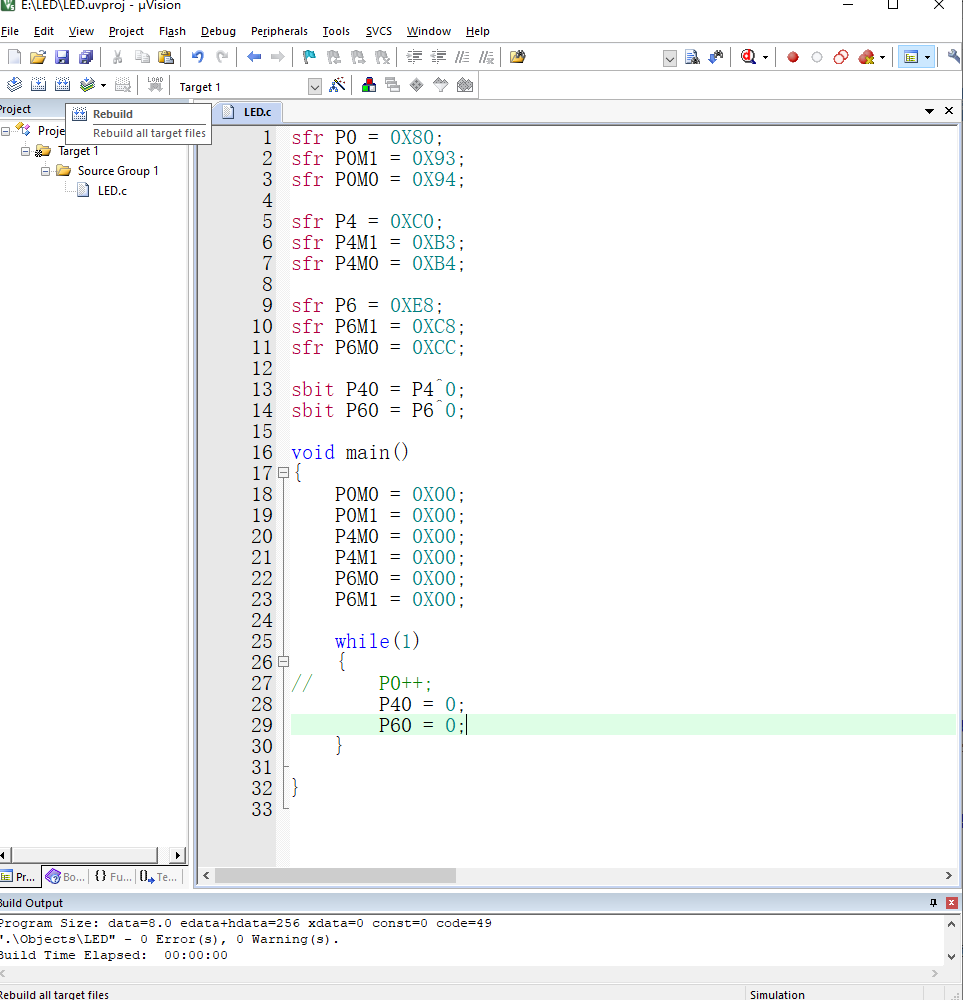Insert a breakpoint with the red dot
This screenshot has height=1000, width=963.
coord(793,57)
